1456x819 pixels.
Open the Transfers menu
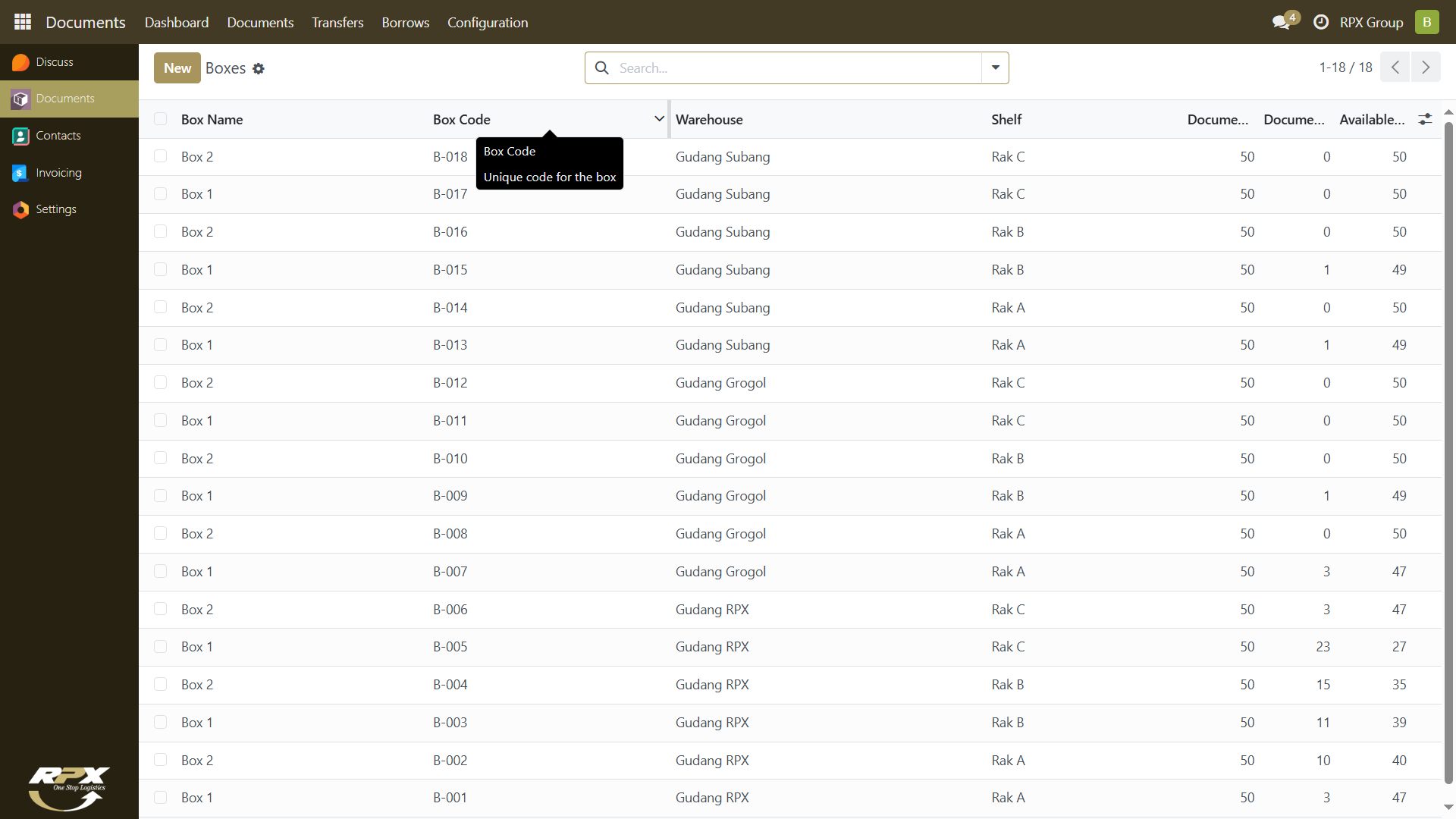[x=337, y=23]
